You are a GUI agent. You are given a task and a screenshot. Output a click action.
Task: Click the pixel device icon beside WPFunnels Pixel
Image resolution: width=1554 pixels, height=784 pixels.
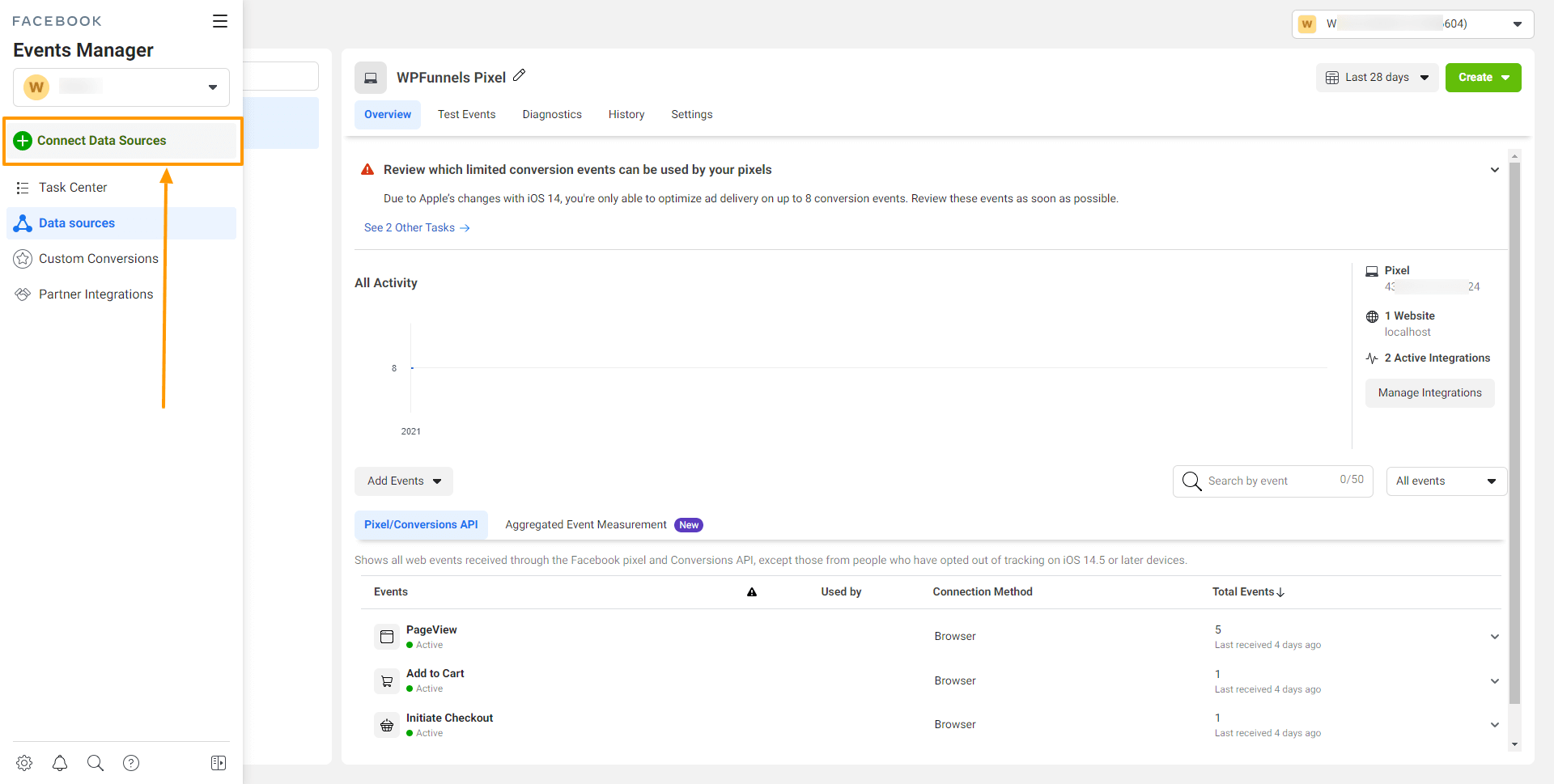371,78
